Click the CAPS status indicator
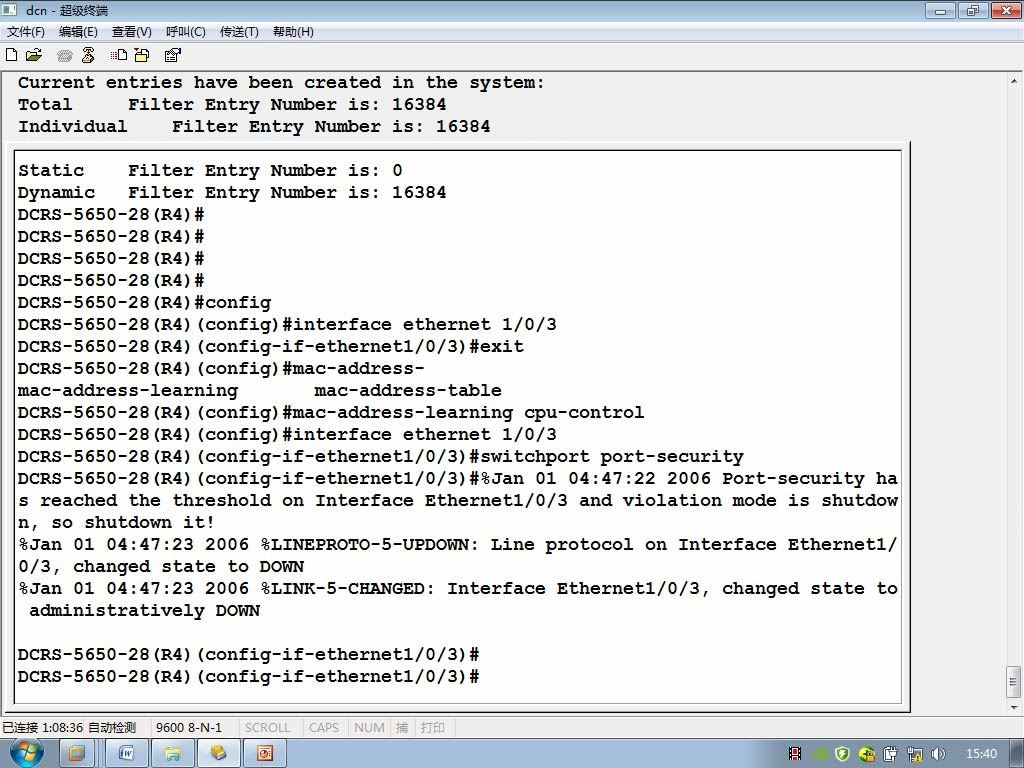The height and width of the screenshot is (768, 1024). click(324, 728)
